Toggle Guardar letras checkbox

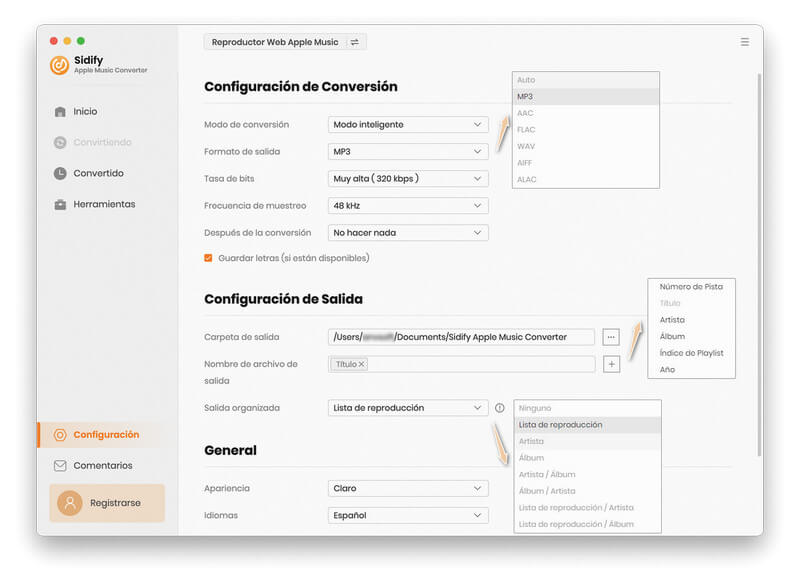coord(208,258)
